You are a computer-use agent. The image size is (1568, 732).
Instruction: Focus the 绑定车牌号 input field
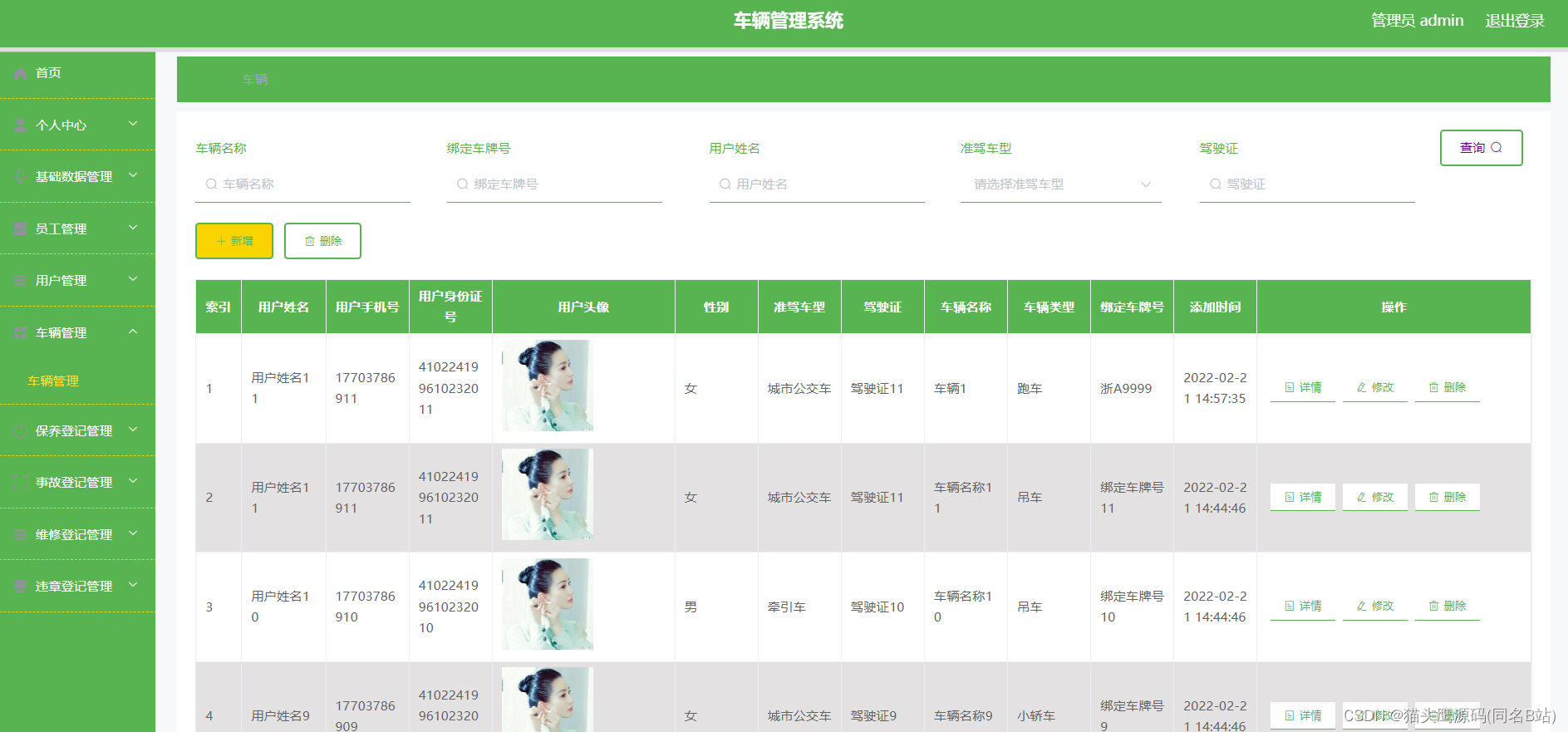coord(554,184)
